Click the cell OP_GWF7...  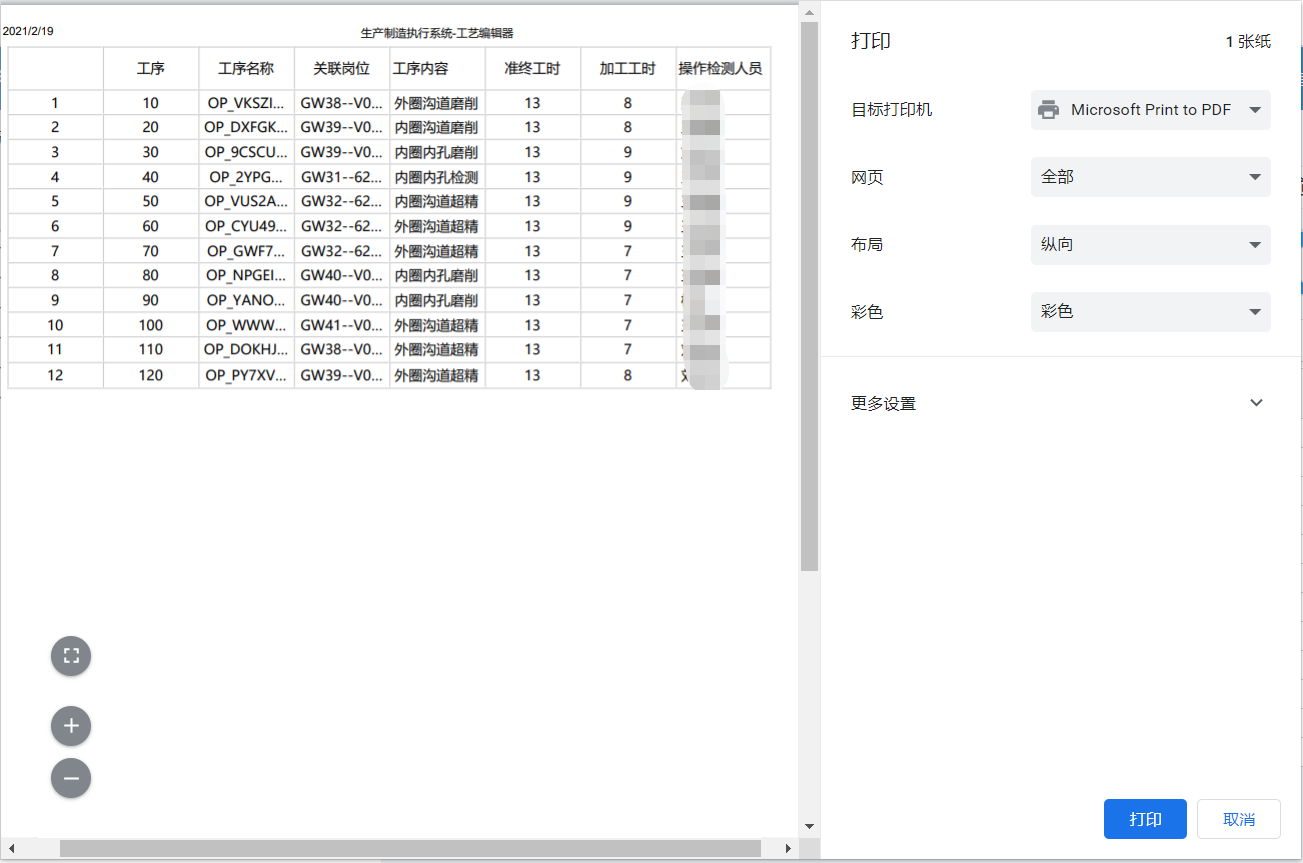tap(246, 251)
